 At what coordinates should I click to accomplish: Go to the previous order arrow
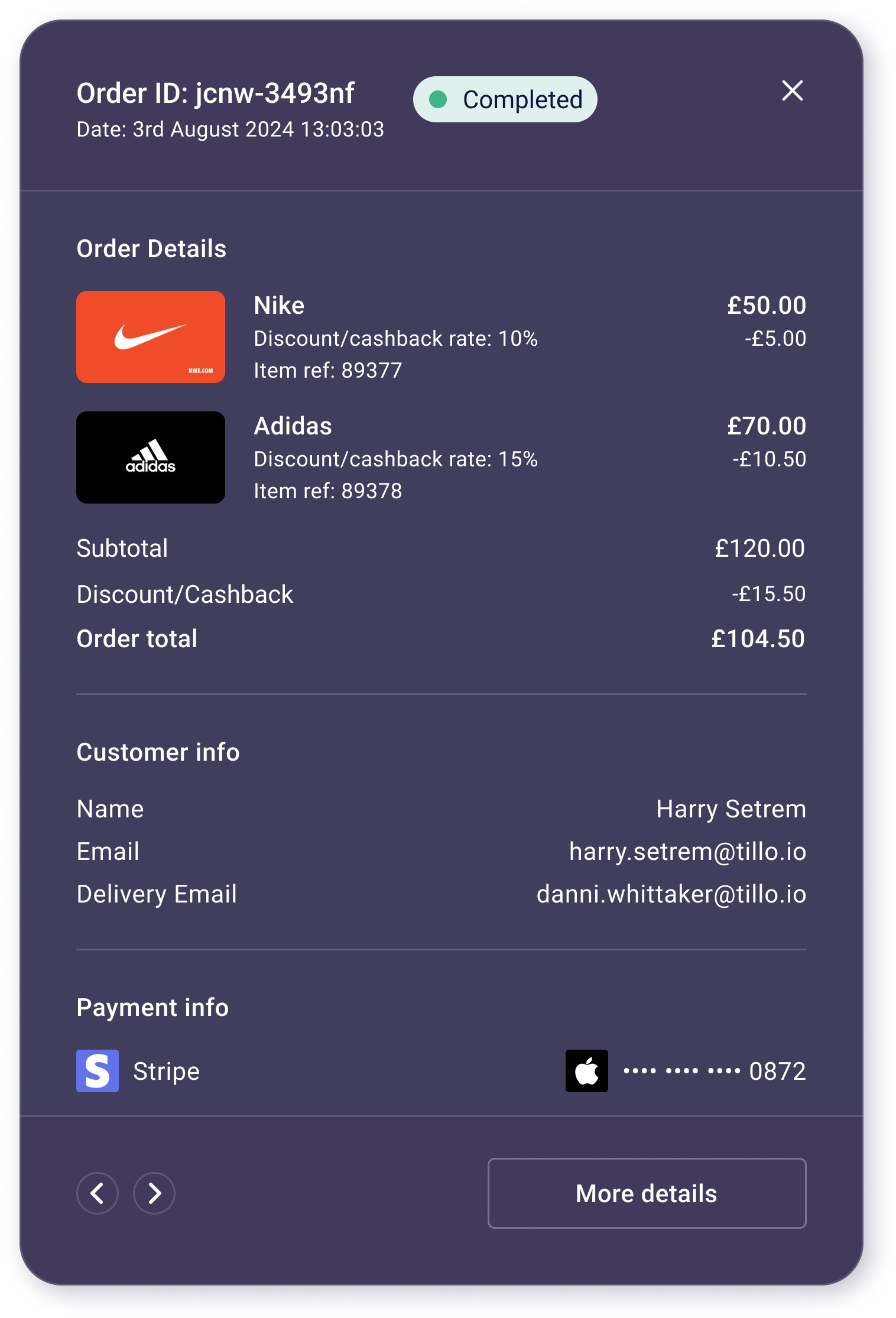tap(98, 1193)
